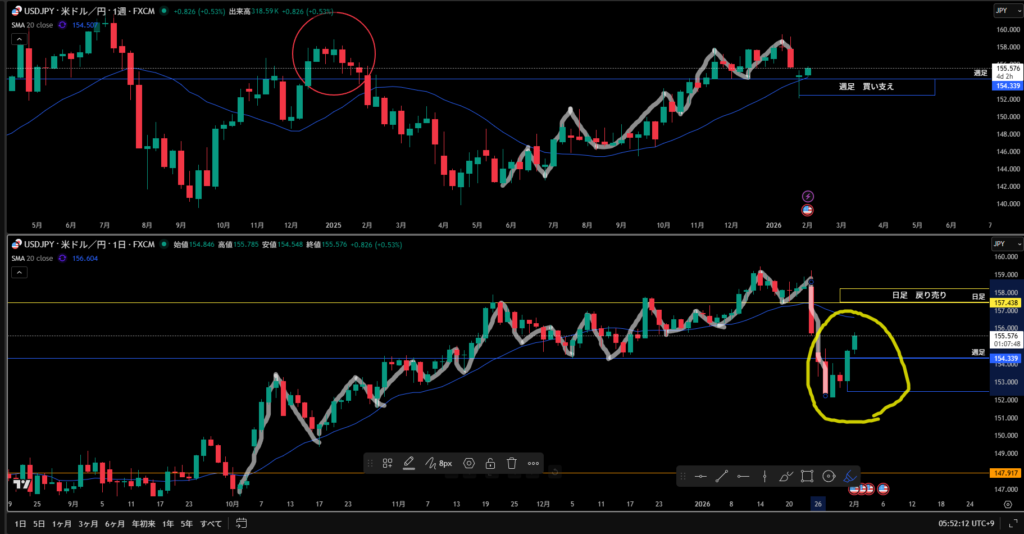Toggle the lock on the selected drawing
Screen dimensions: 1024x534
490,463
